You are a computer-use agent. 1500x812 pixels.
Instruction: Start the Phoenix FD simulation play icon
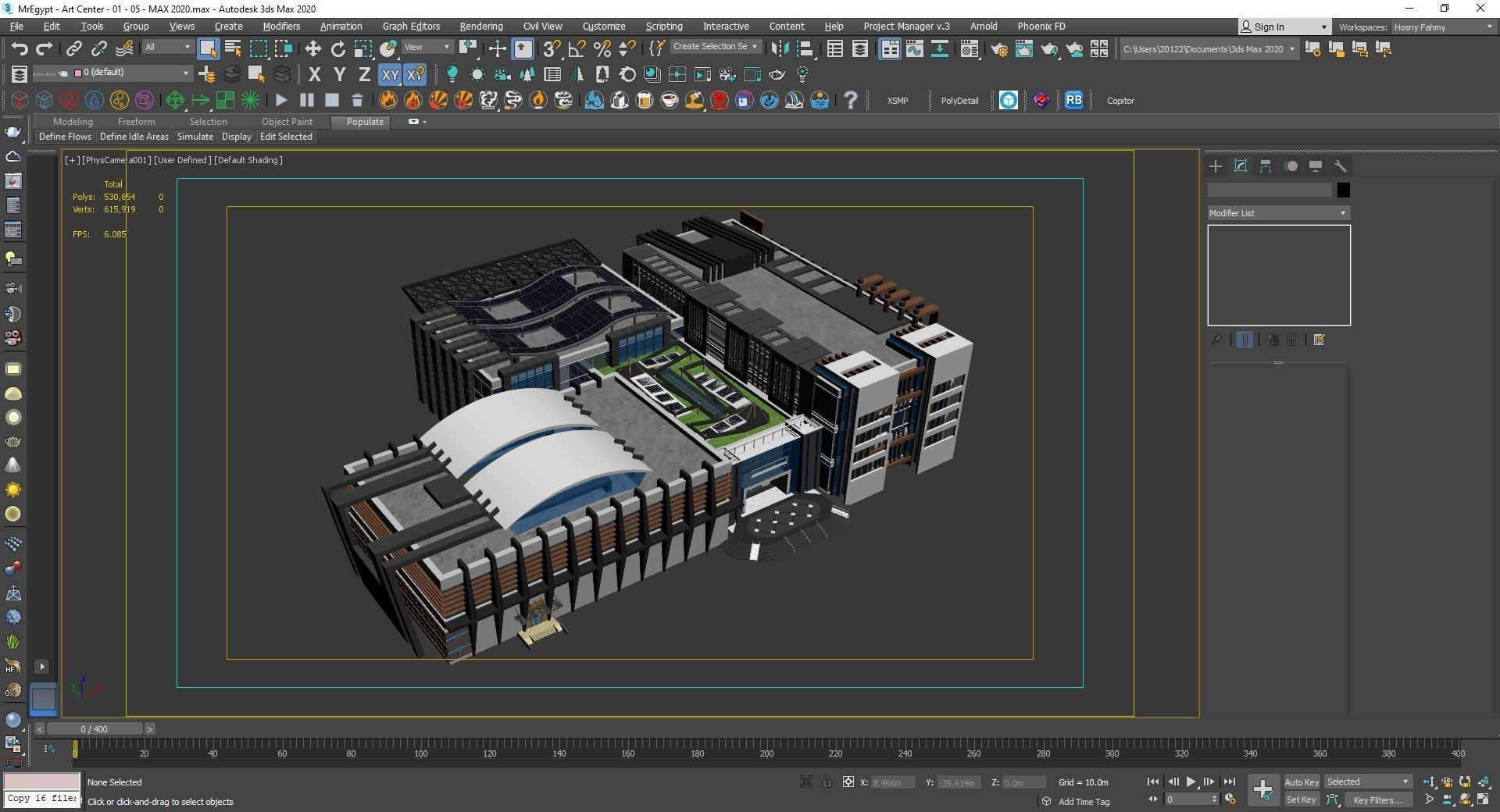point(281,100)
